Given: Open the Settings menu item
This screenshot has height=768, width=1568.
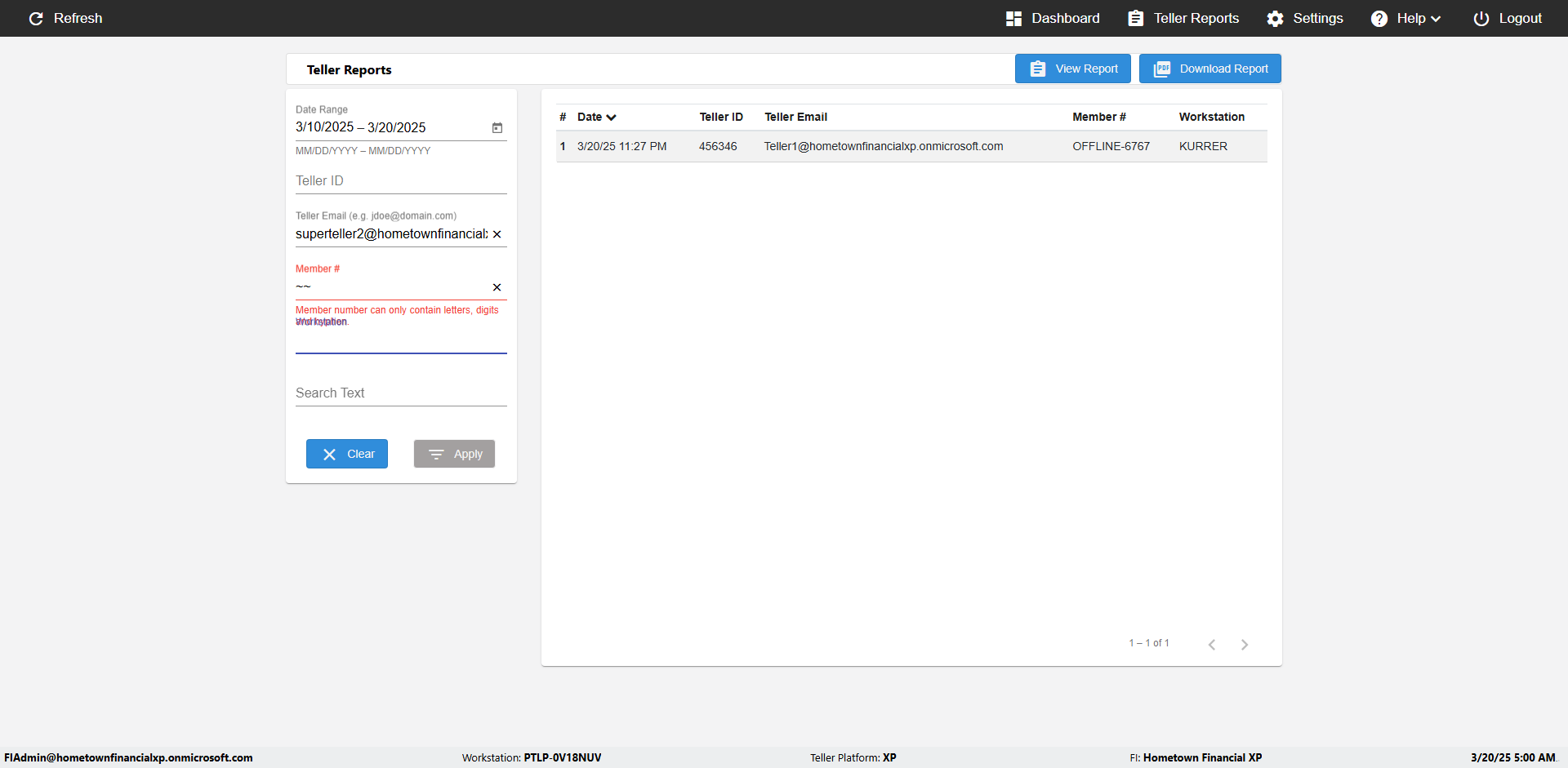Looking at the screenshot, I should click(1305, 19).
